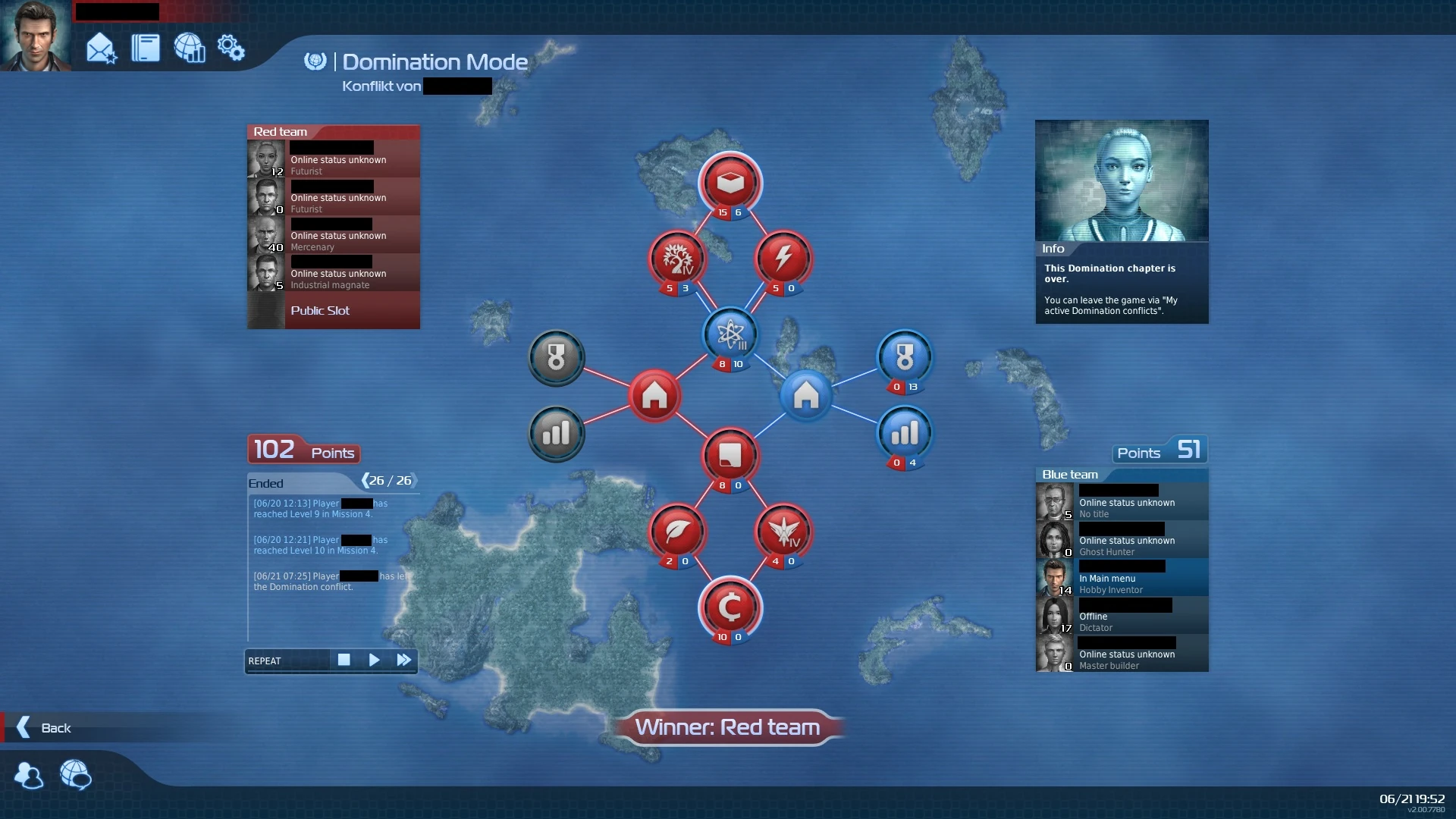The image size is (1456, 819).
Task: Step back from round 26 / 26
Action: [x=366, y=480]
